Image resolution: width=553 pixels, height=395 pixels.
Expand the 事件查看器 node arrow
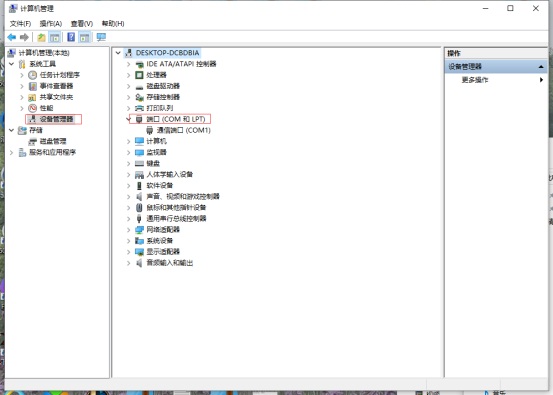point(22,86)
